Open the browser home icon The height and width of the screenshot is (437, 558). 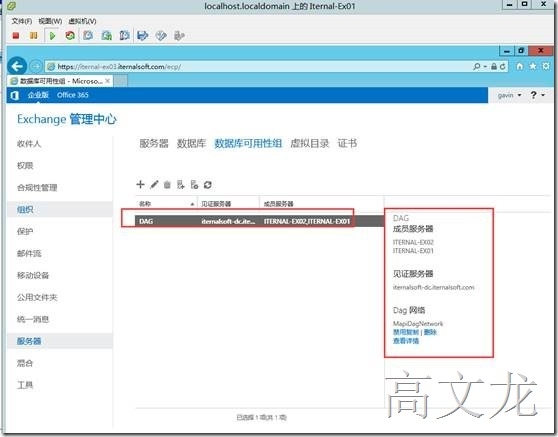[520, 66]
